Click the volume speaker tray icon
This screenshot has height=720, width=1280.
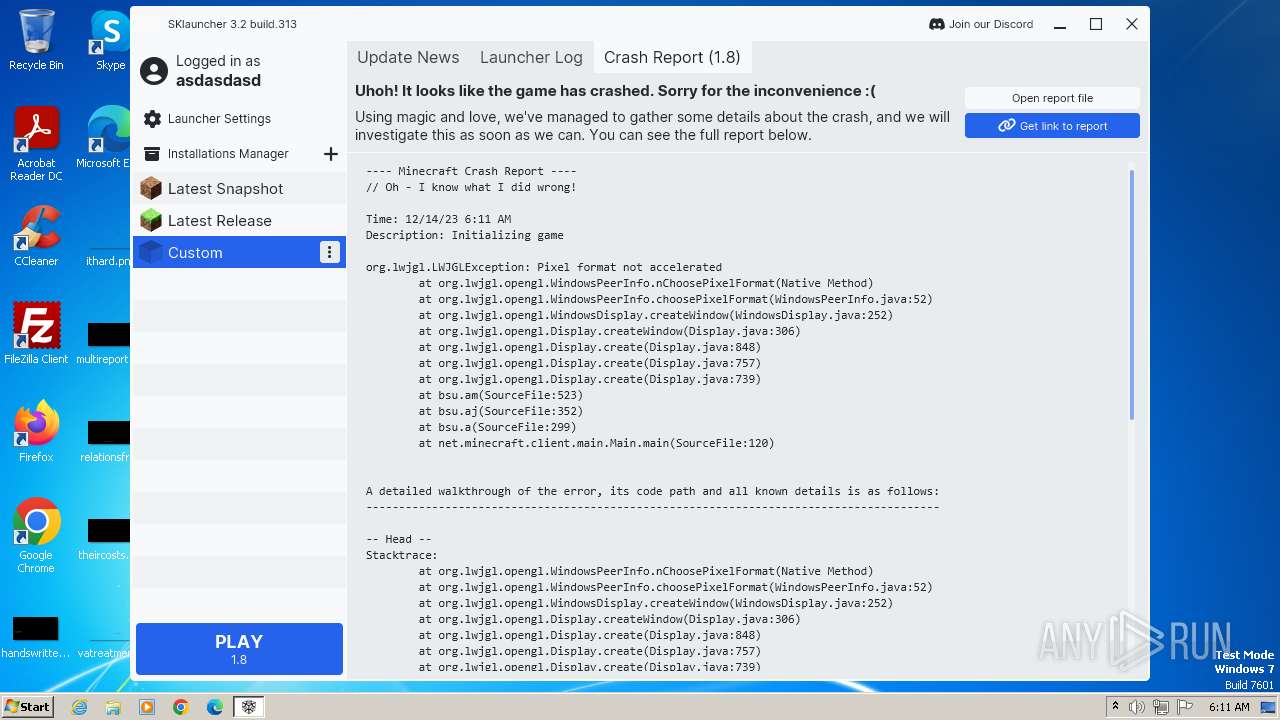pyautogui.click(x=1137, y=707)
